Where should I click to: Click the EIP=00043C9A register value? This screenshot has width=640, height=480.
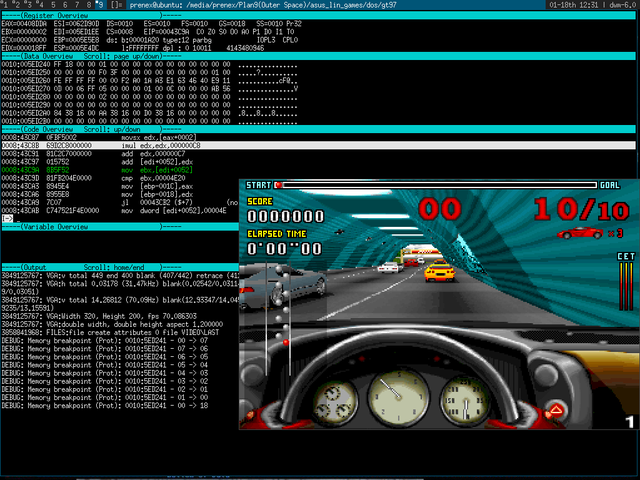[x=166, y=32]
